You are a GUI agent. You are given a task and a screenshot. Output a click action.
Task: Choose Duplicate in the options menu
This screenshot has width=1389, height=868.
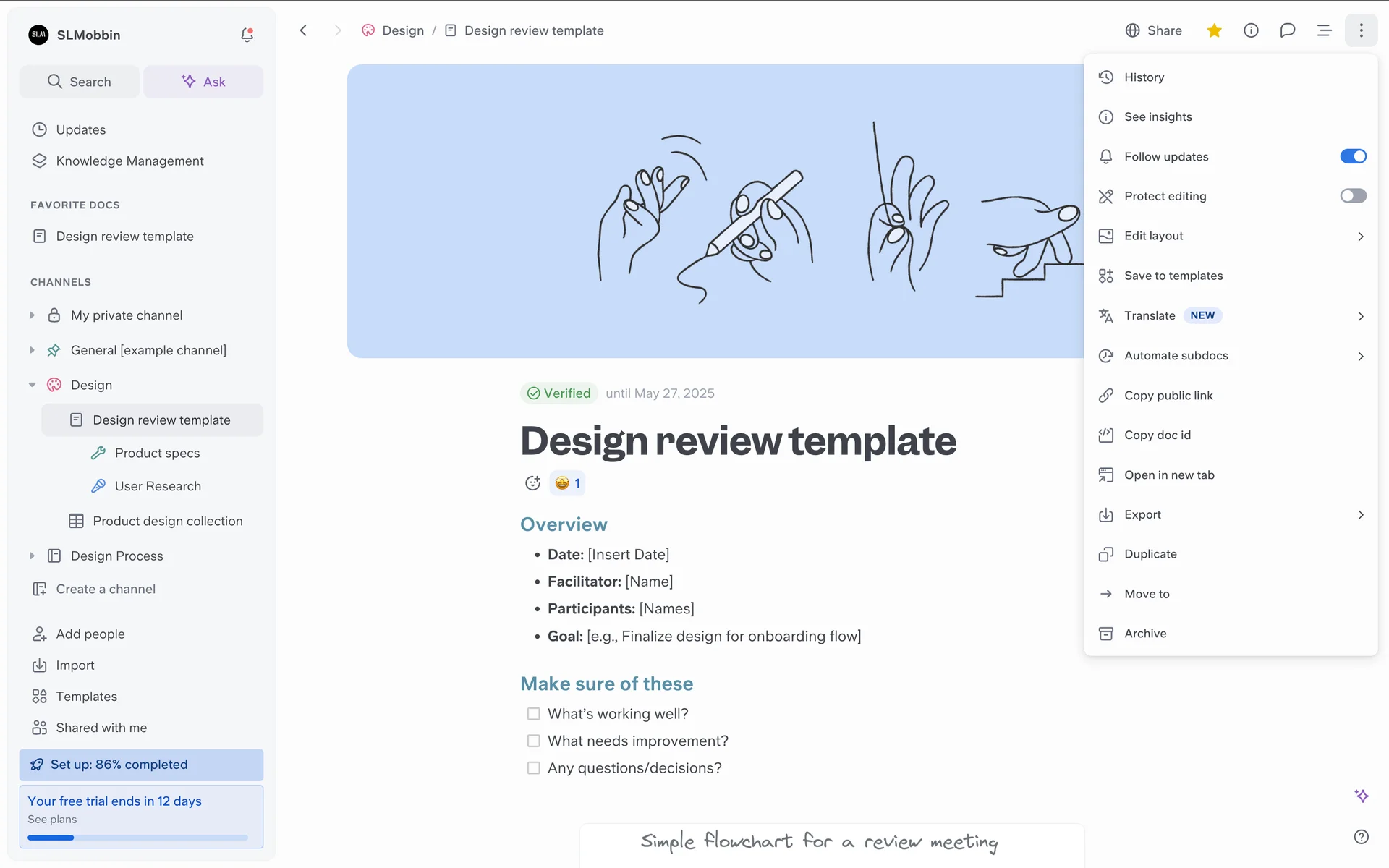(1150, 554)
